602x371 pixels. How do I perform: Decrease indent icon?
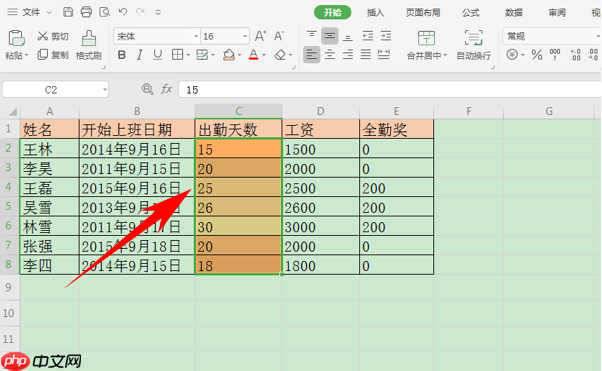click(367, 36)
